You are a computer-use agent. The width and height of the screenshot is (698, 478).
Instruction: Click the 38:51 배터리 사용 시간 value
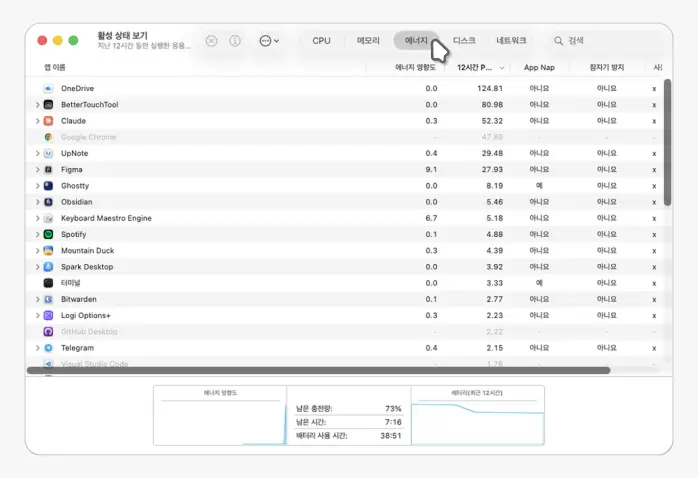(x=390, y=436)
